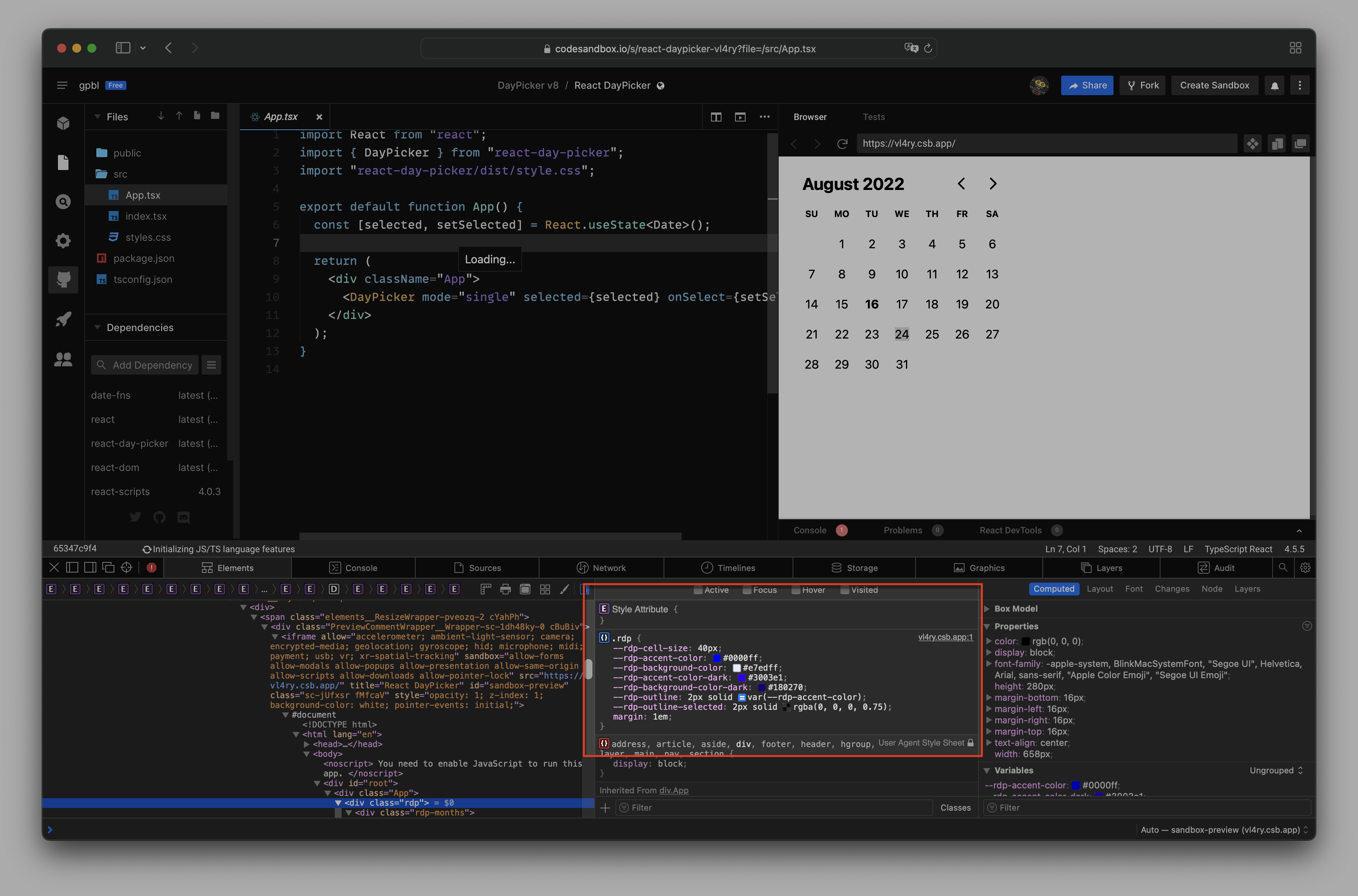Open the Live collaboration panel
The width and height of the screenshot is (1358, 896).
pos(63,359)
